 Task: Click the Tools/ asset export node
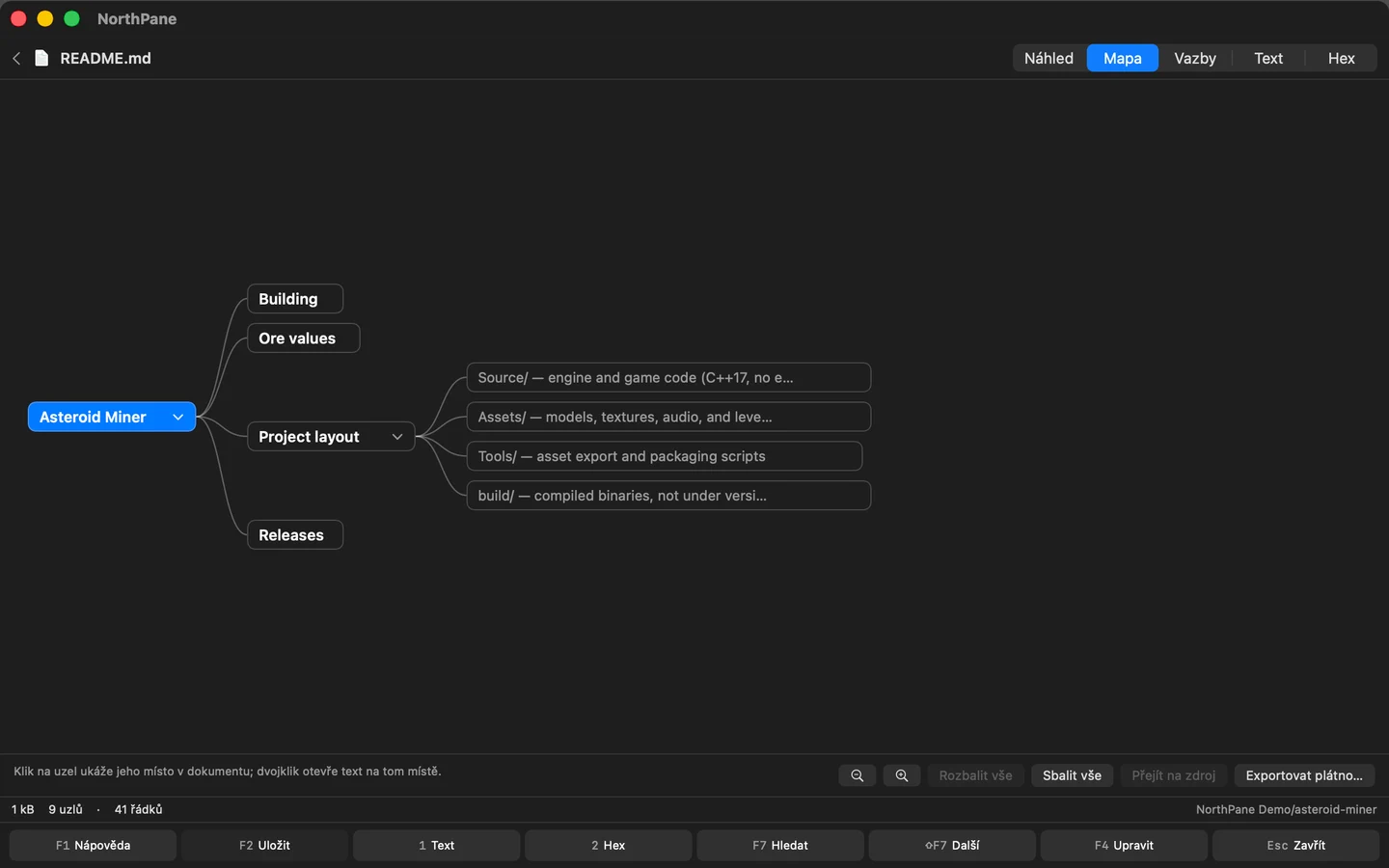point(665,456)
